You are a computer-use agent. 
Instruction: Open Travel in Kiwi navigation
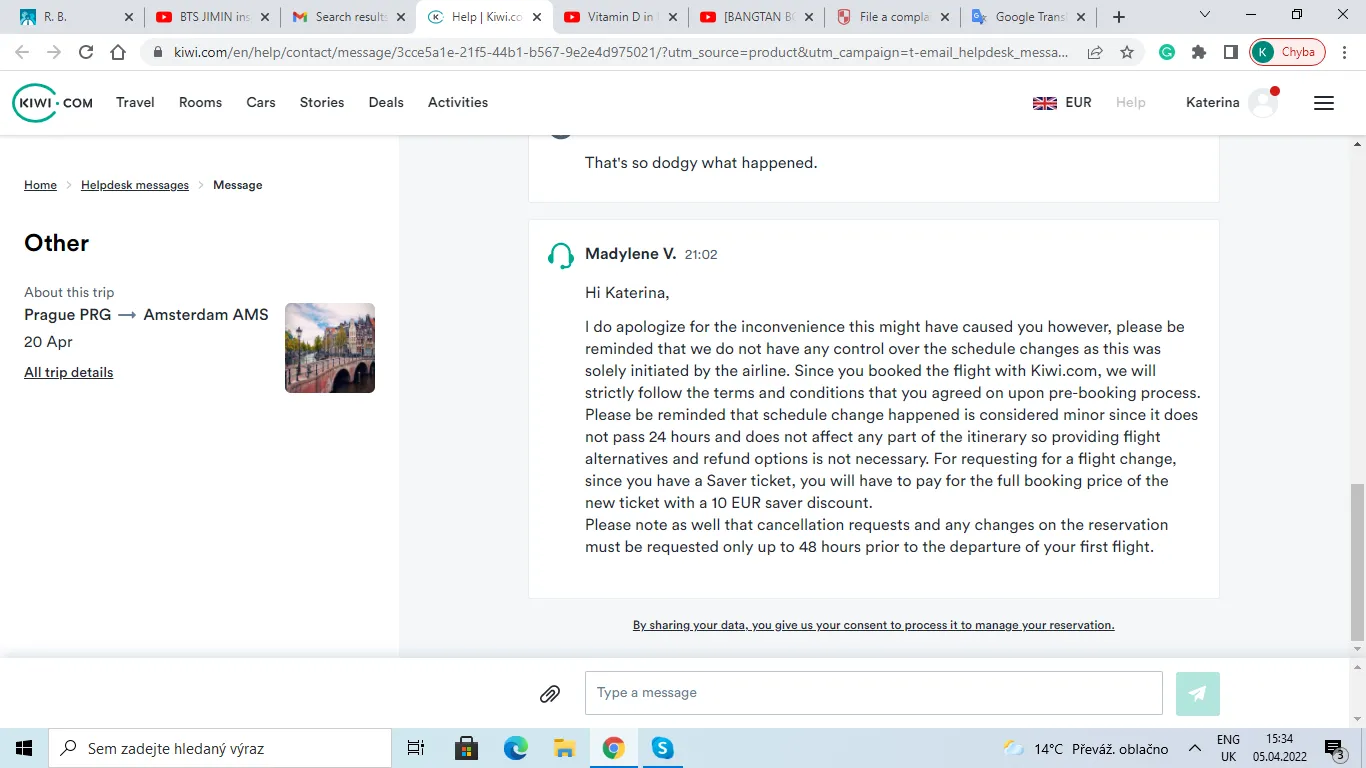coord(135,103)
